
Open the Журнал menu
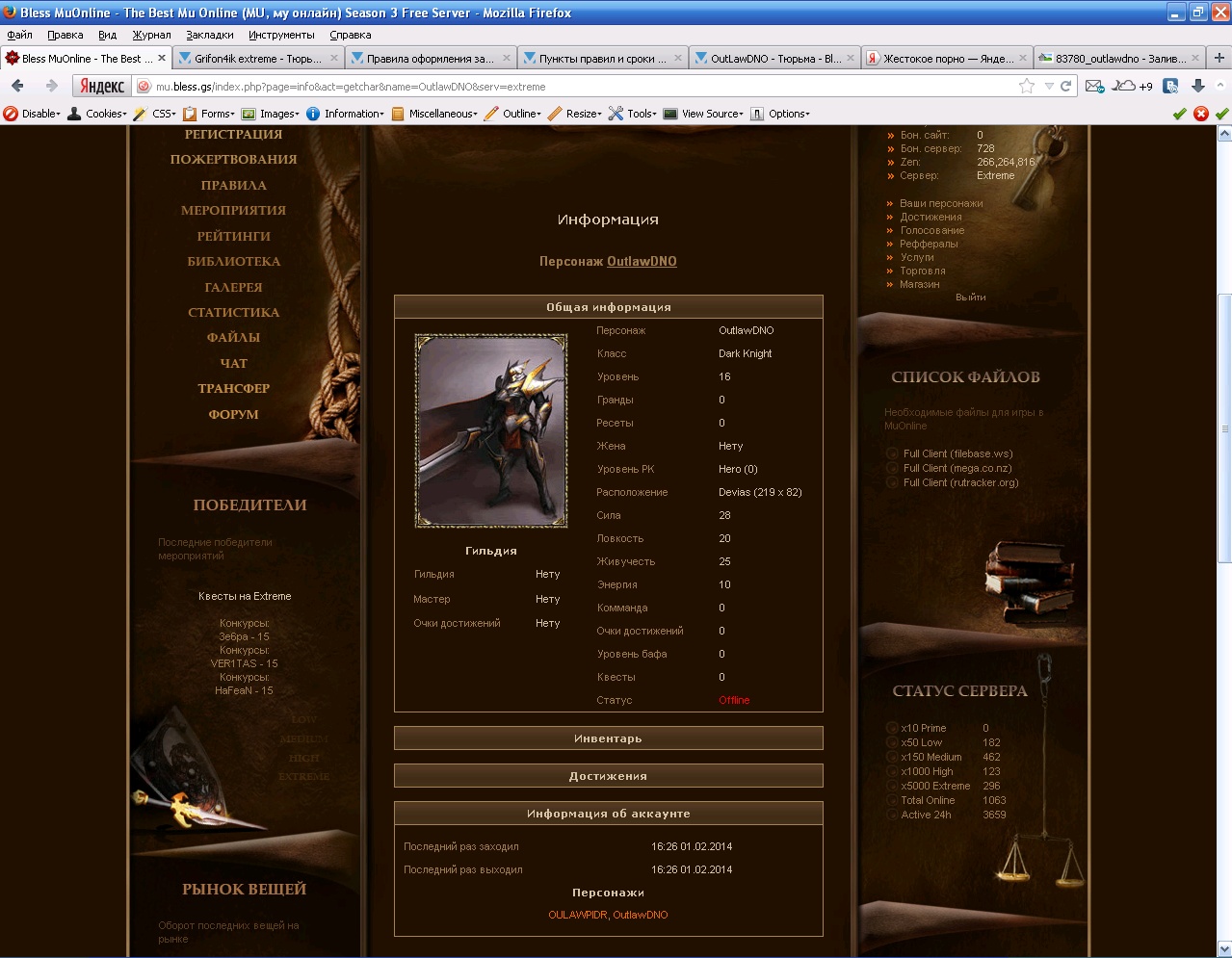pyautogui.click(x=151, y=35)
